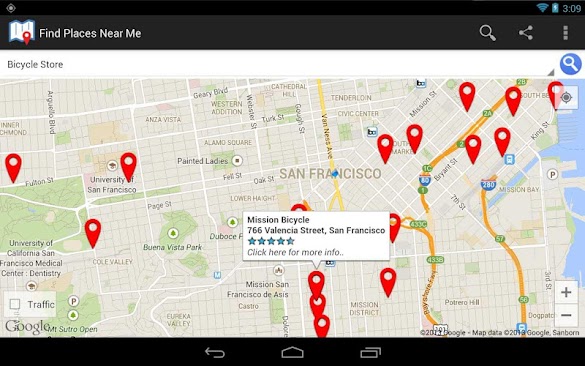Open the recent apps navigation button
The width and height of the screenshot is (585, 366).
[370, 352]
